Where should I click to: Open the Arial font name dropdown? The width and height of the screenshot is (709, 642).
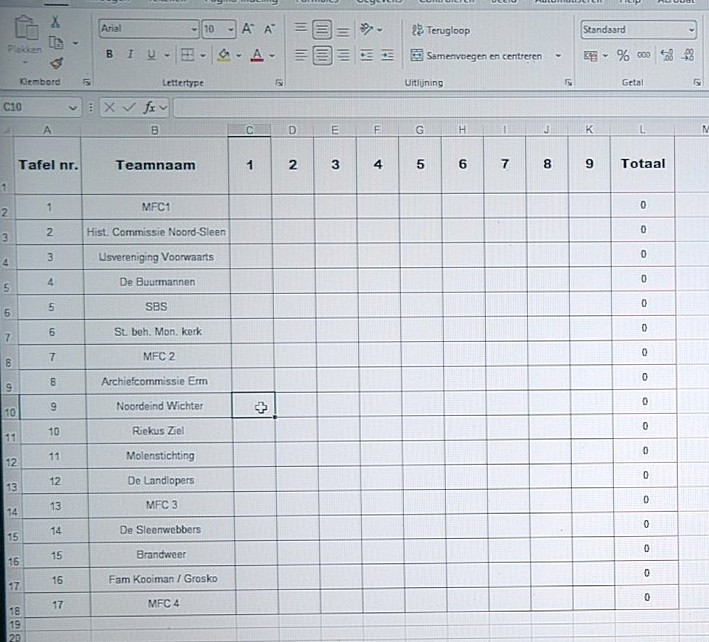(x=146, y=30)
